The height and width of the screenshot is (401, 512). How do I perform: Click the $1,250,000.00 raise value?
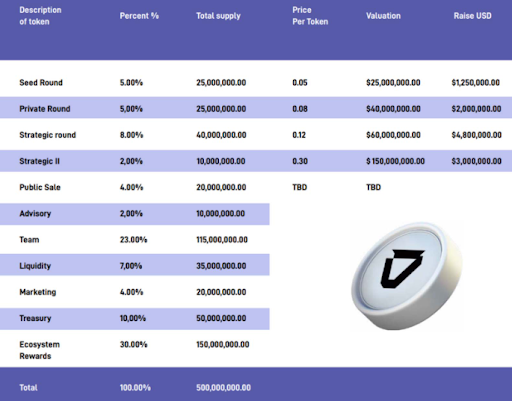(476, 82)
